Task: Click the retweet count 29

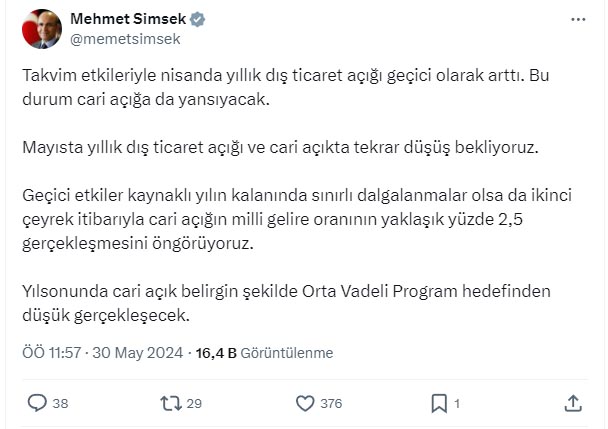Action: [x=194, y=404]
